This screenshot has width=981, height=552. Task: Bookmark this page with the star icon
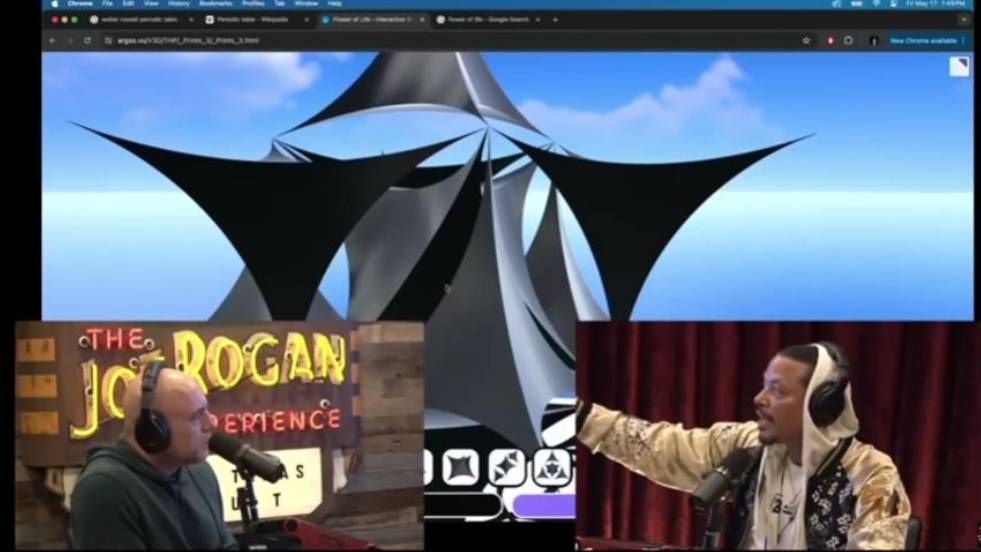click(806, 41)
